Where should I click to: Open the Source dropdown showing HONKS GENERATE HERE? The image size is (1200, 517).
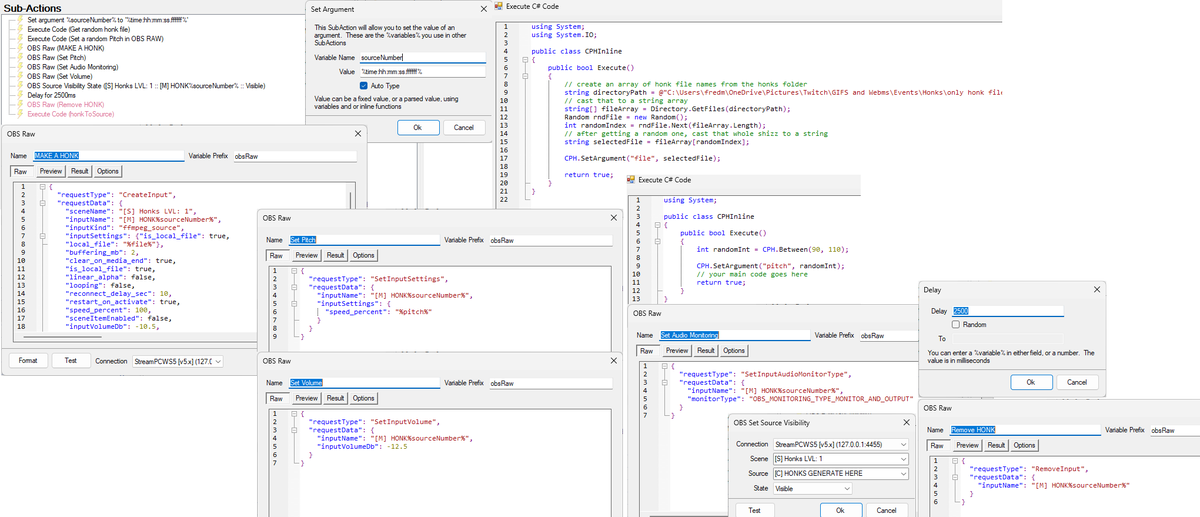click(842, 473)
